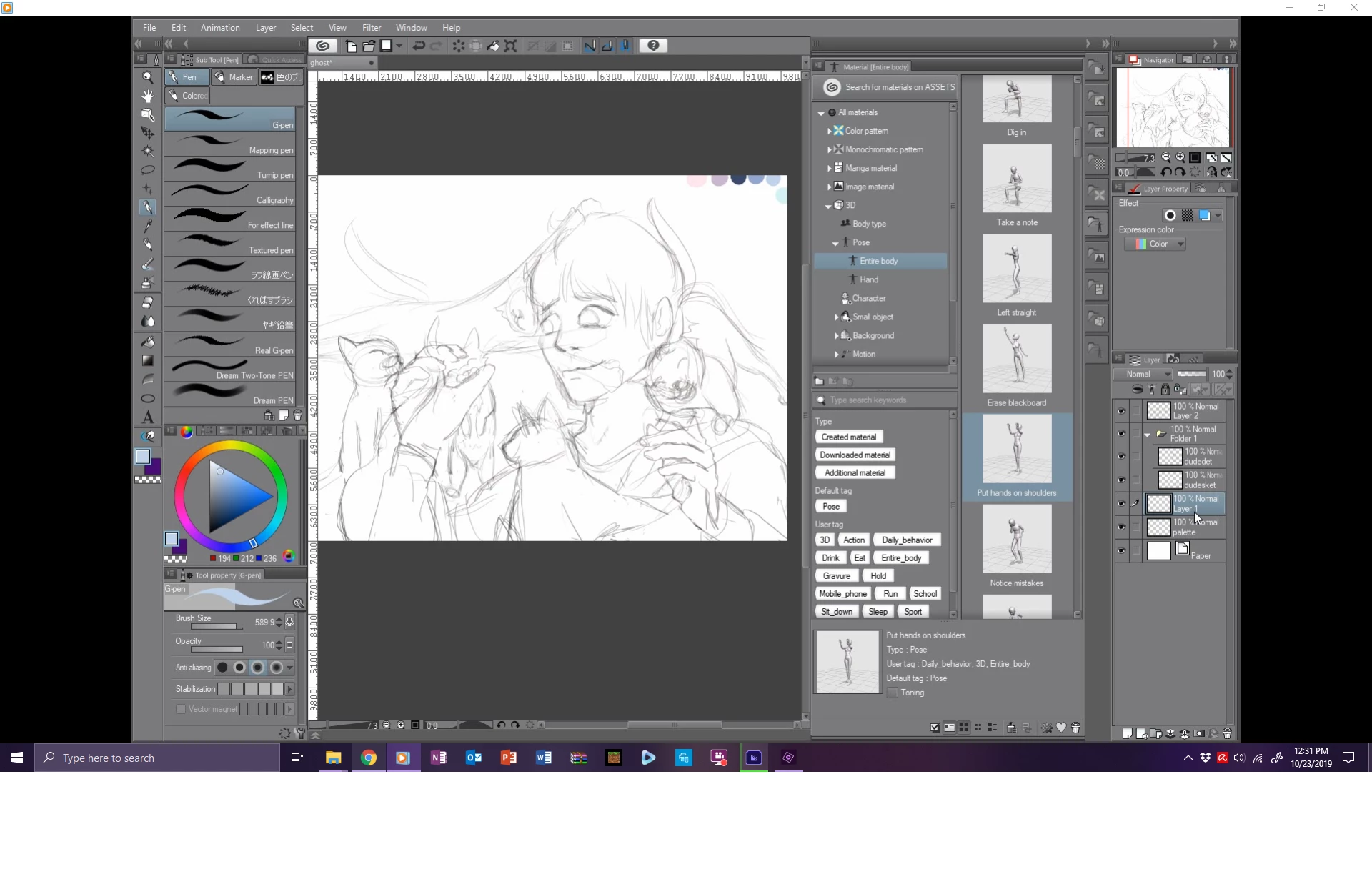Toggle visibility of the palette layer
Viewport: 1372px width, 892px height.
(x=1120, y=527)
